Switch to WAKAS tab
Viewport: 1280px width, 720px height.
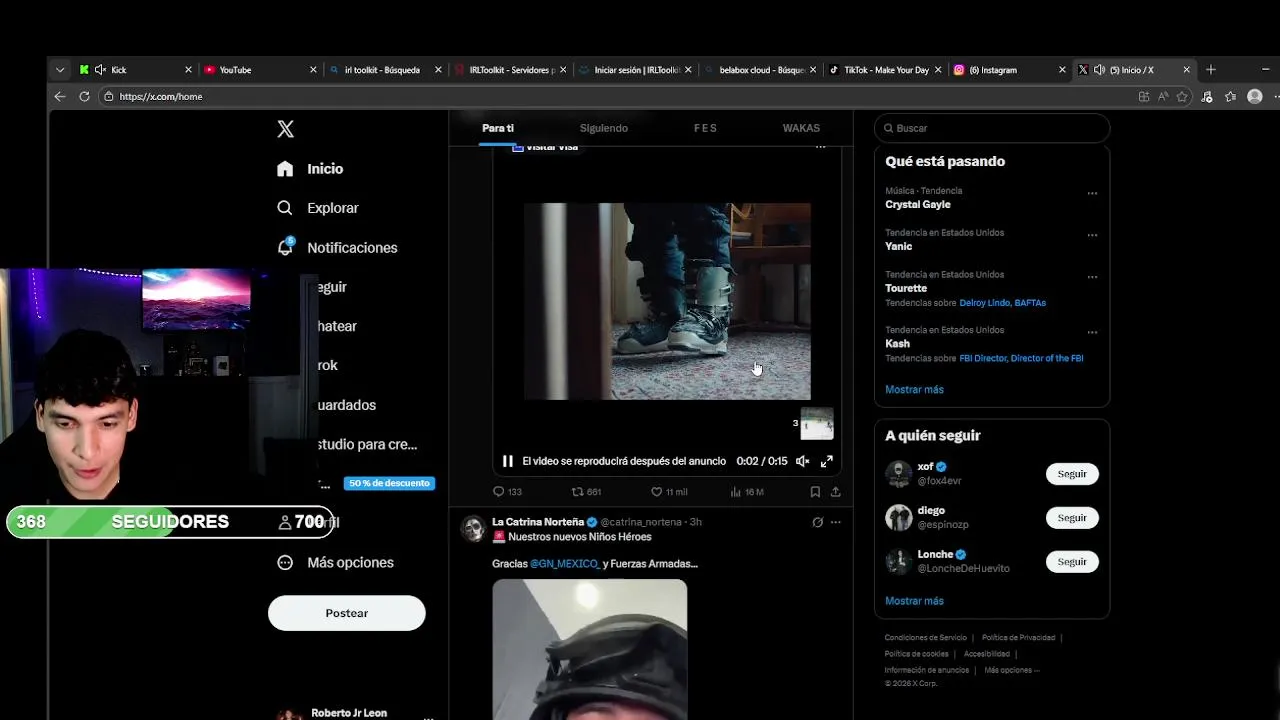pyautogui.click(x=801, y=128)
